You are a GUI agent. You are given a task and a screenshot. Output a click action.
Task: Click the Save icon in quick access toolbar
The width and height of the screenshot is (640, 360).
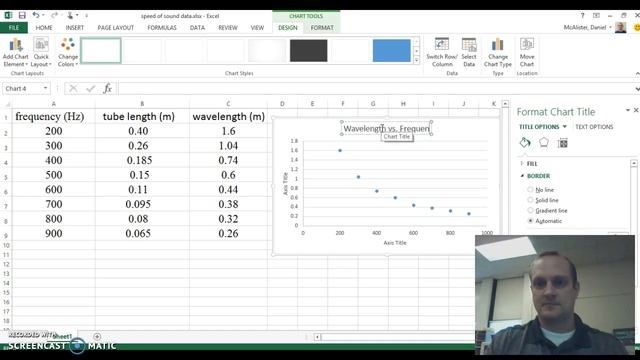coord(22,16)
